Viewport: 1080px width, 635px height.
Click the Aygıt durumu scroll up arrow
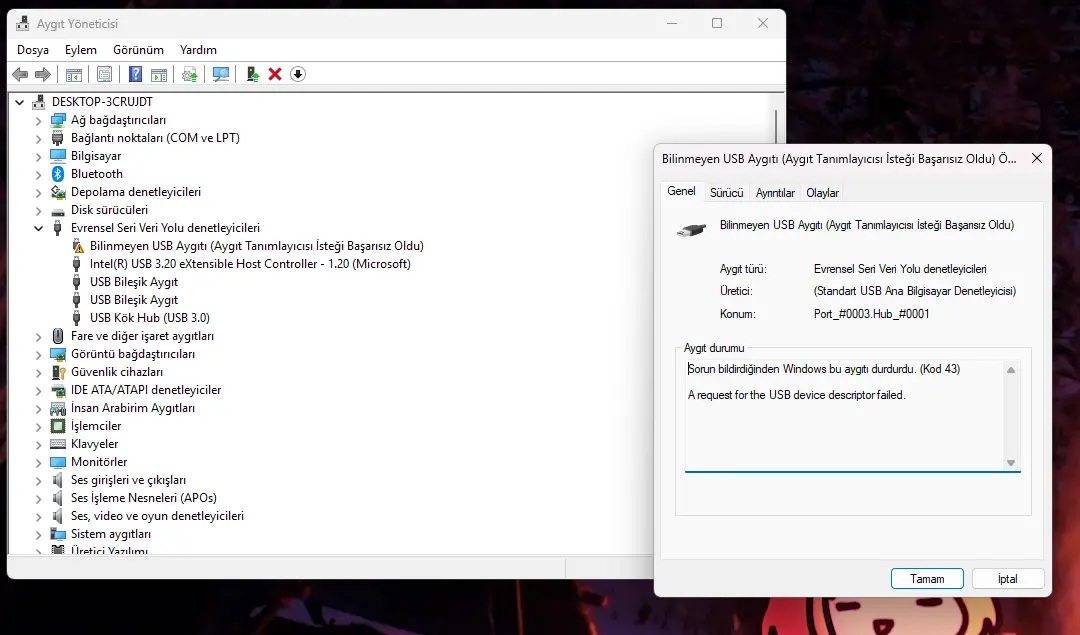click(1010, 370)
